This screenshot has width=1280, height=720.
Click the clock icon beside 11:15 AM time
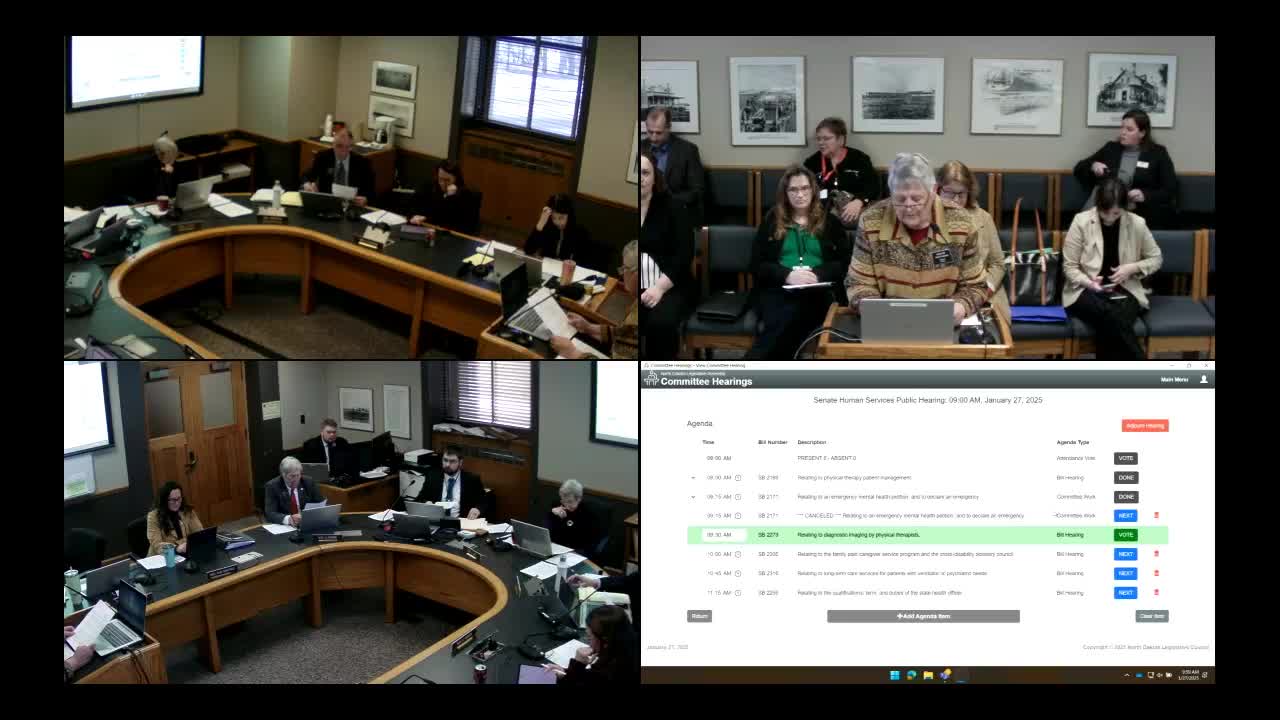(738, 592)
